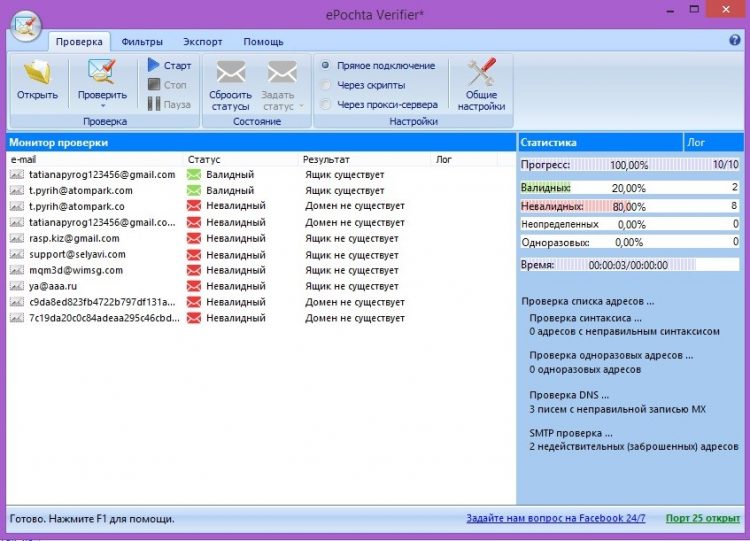The height and width of the screenshot is (541, 750).
Task: Select the truncated tatianapyrog123456@gmail.co... address
Action: [102, 222]
